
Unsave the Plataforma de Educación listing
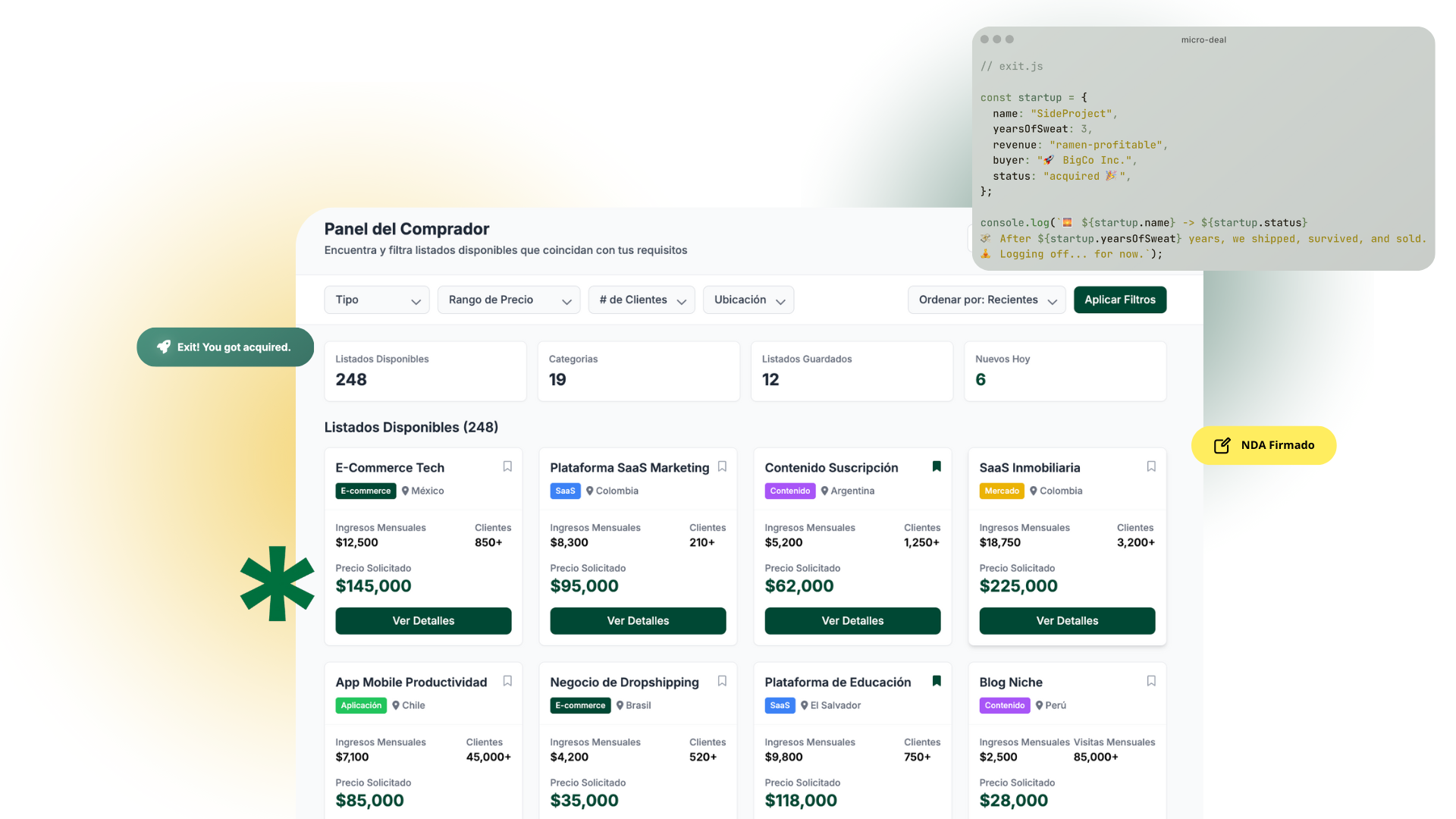tap(937, 681)
